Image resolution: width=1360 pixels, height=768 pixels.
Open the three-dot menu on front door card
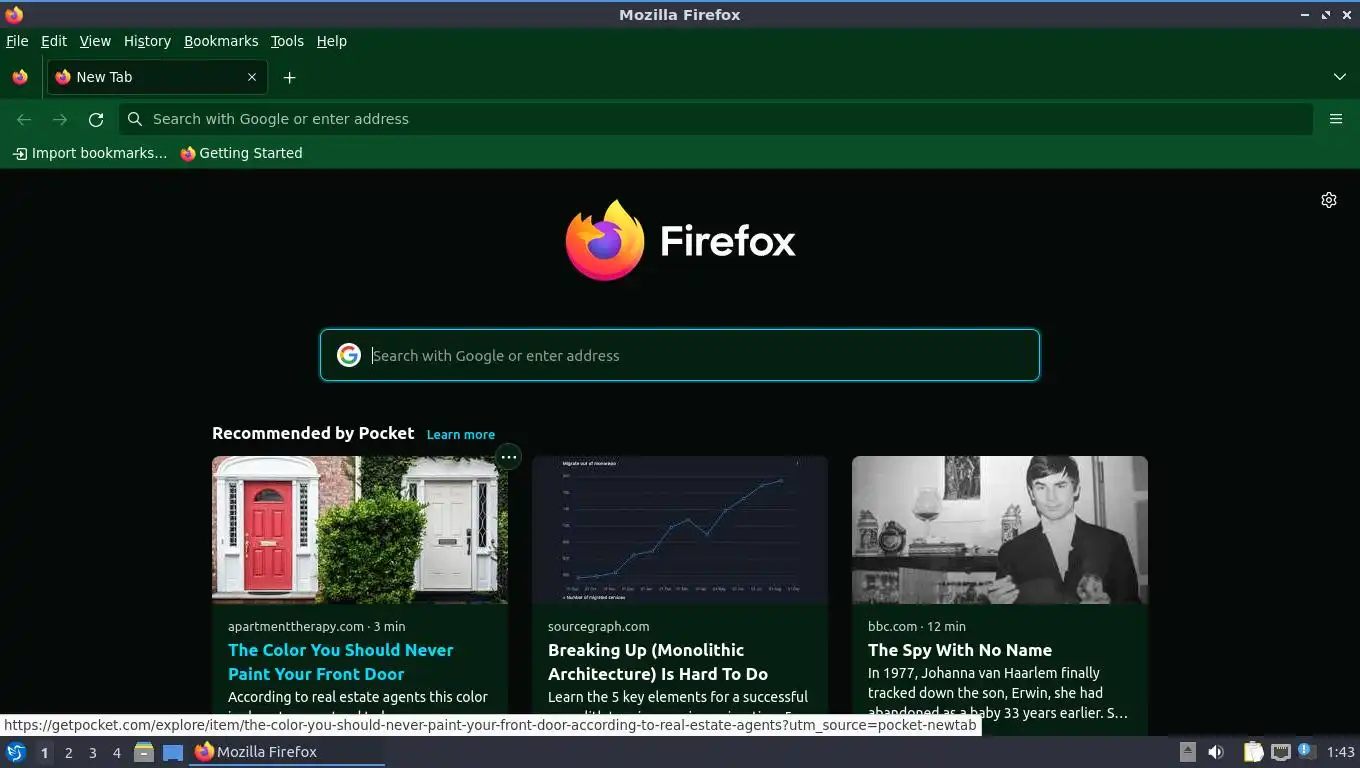(x=509, y=457)
